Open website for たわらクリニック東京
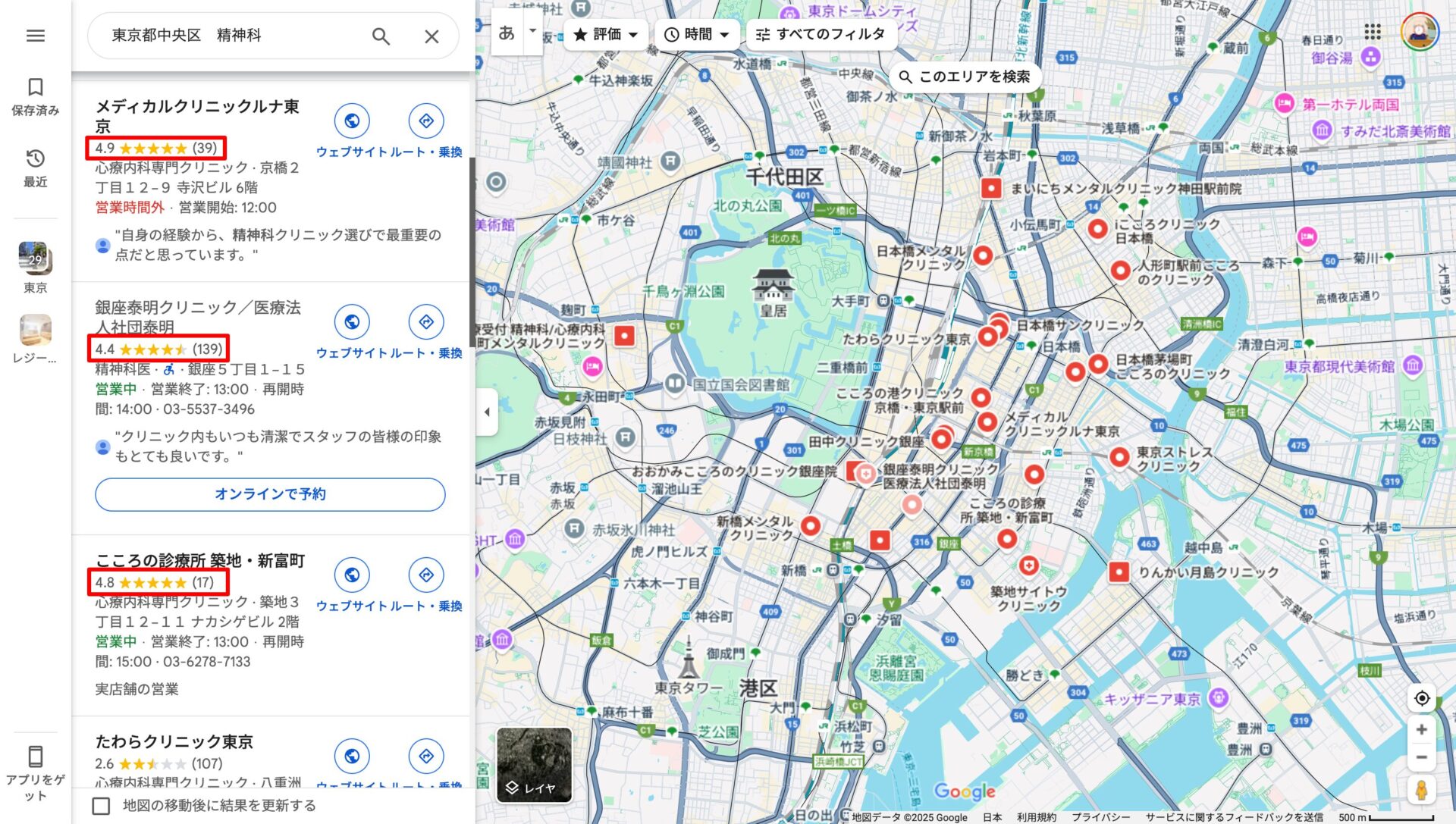Screen dimensions: 1456x824 [352, 756]
